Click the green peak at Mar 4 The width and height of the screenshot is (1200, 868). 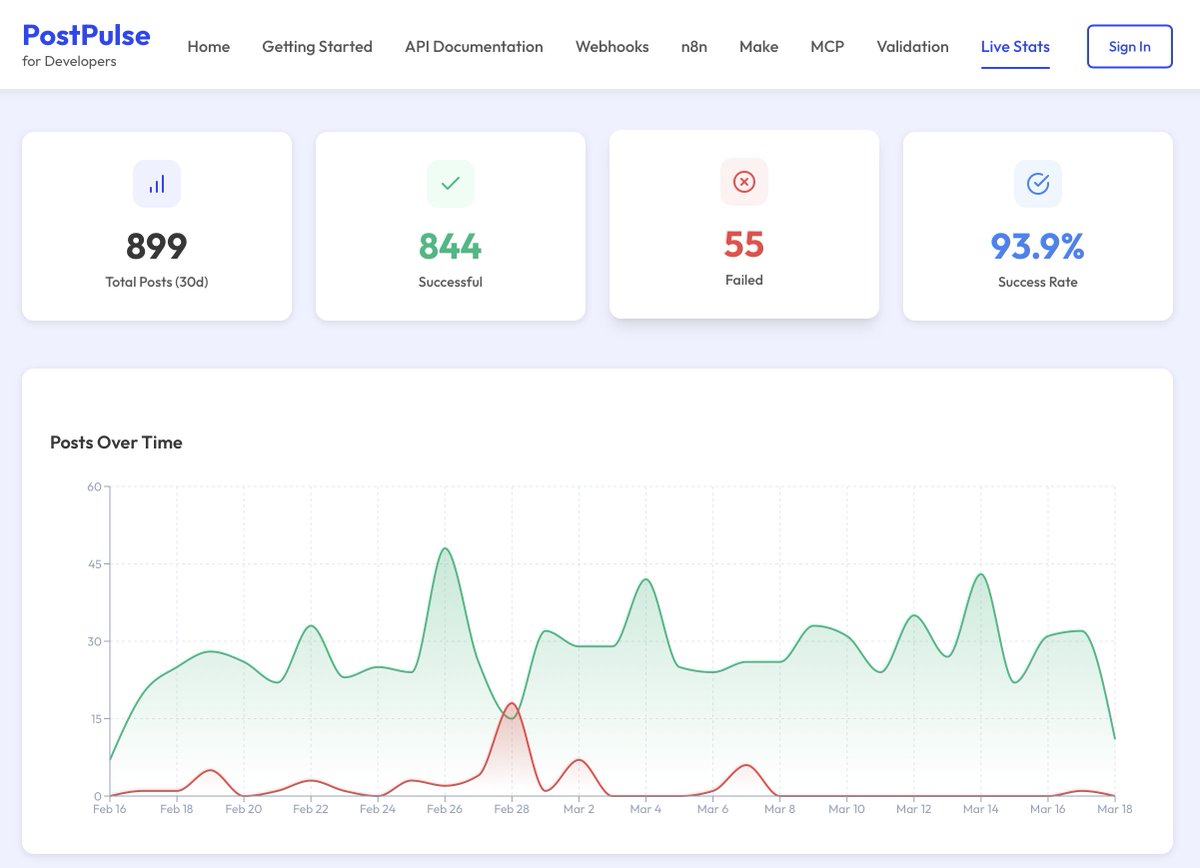pyautogui.click(x=646, y=580)
